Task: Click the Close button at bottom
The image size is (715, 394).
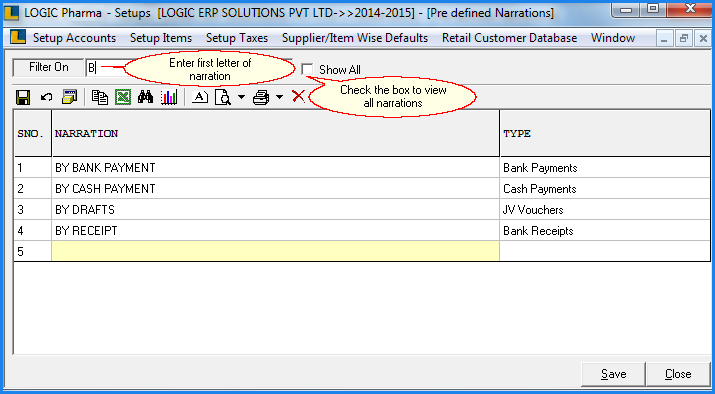Action: (678, 374)
